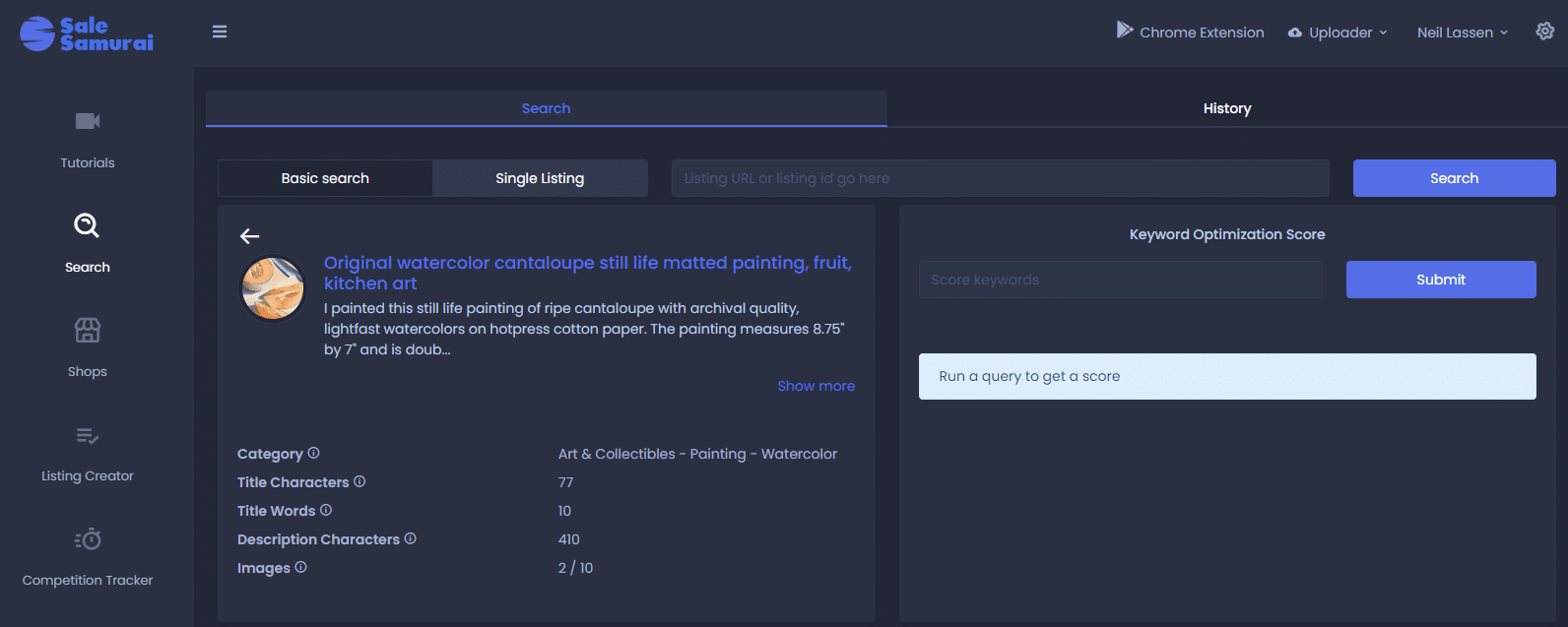Open the Shops storefront icon
Viewport: 1568px width, 627px height.
click(x=88, y=330)
